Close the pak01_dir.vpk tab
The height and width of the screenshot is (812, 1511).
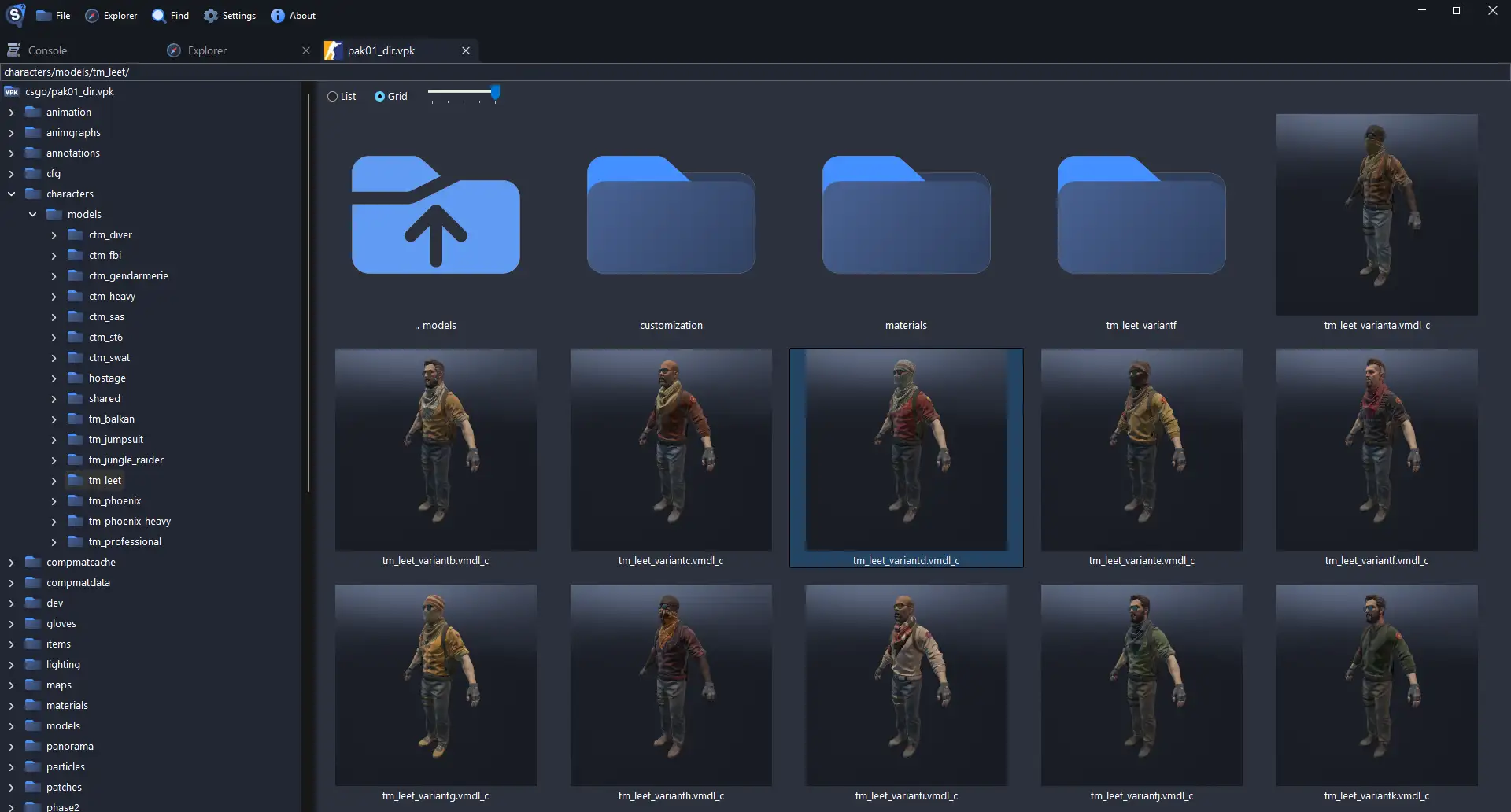pyautogui.click(x=466, y=50)
